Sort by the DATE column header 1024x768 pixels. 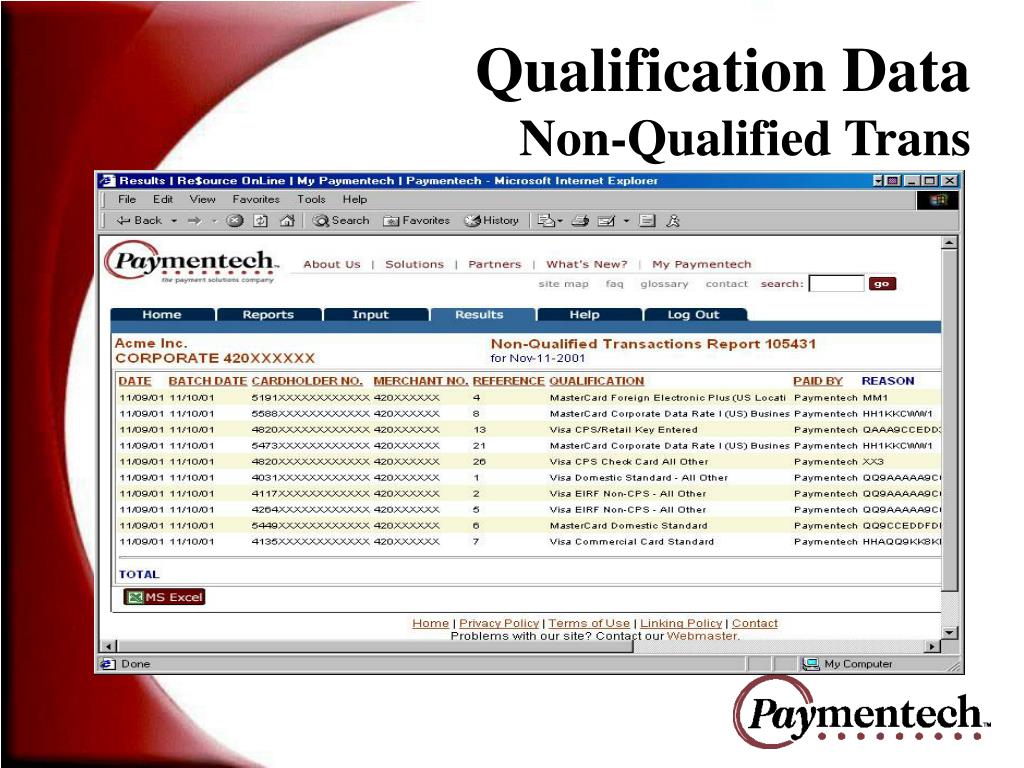[135, 381]
